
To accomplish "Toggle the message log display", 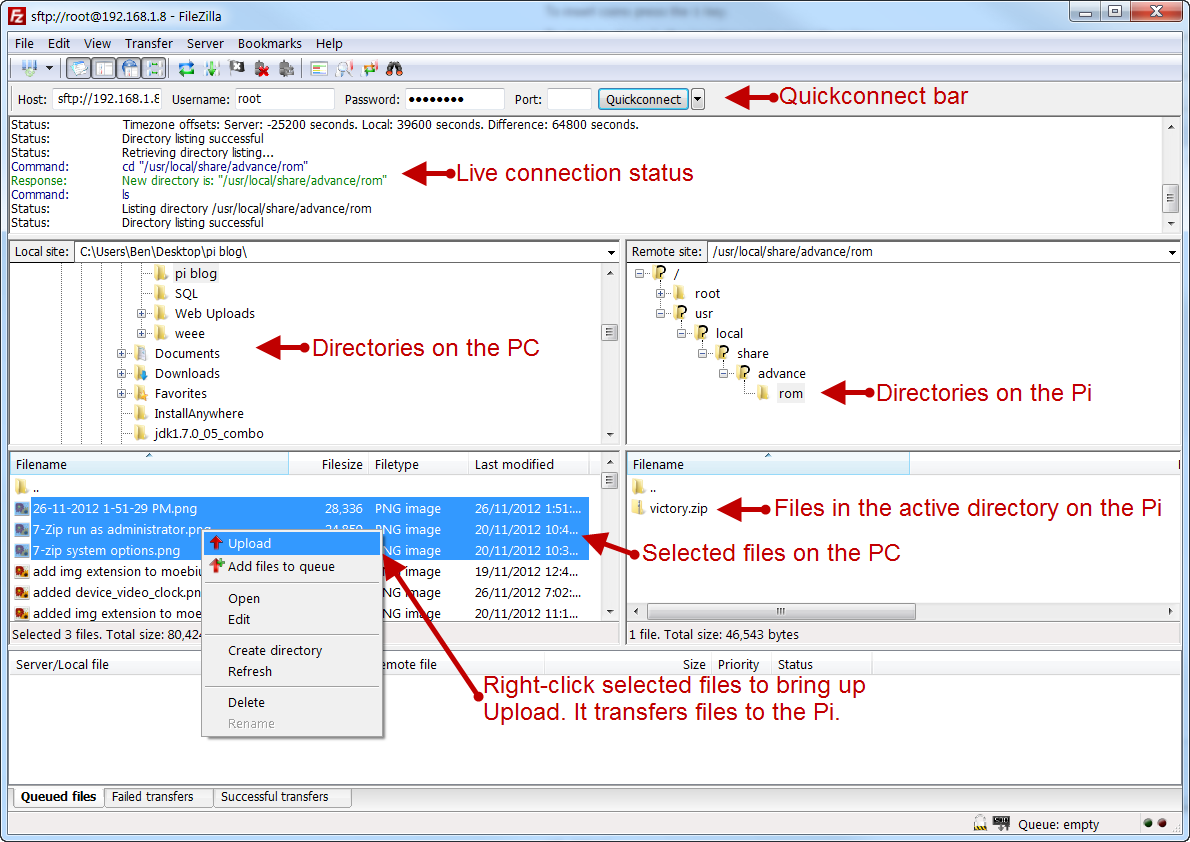I will 78,68.
